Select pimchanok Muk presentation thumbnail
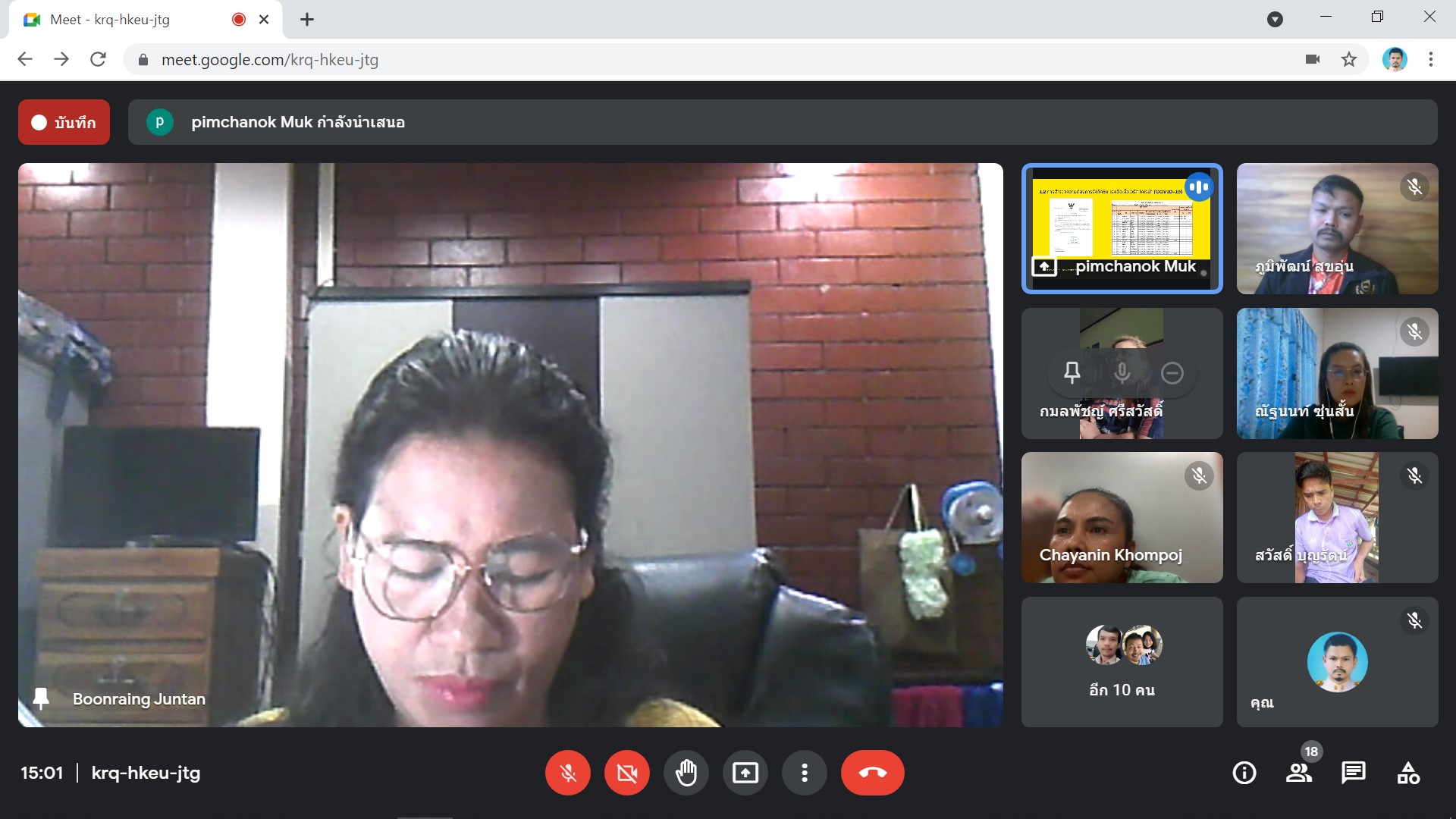 (1122, 228)
